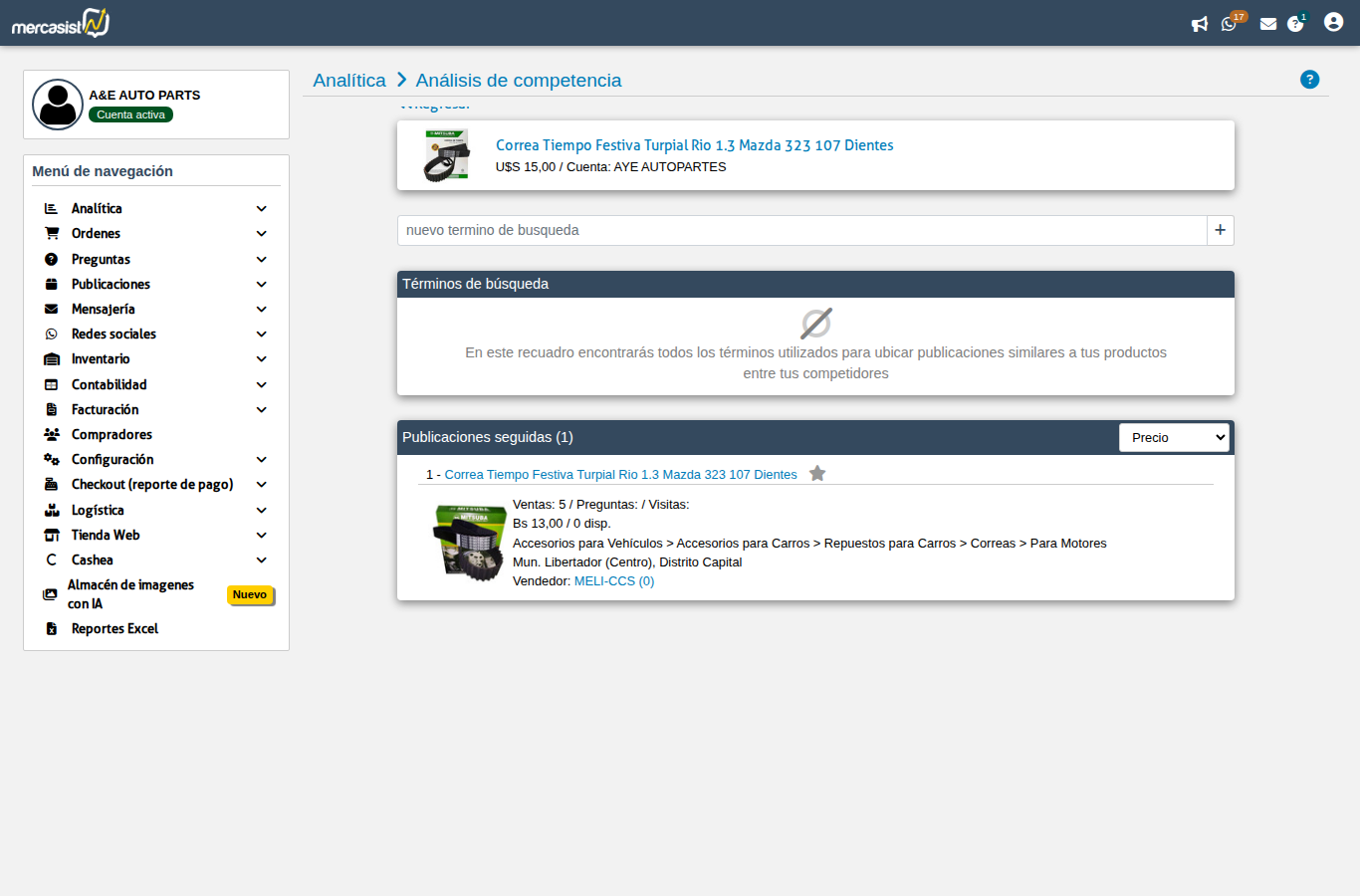This screenshot has height=896, width=1360.
Task: Click the plus icon to add search term
Action: click(1221, 230)
